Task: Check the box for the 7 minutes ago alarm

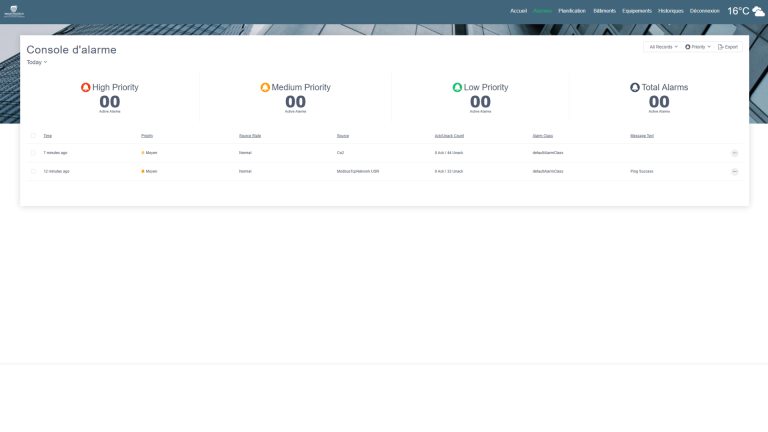Action: [33, 153]
